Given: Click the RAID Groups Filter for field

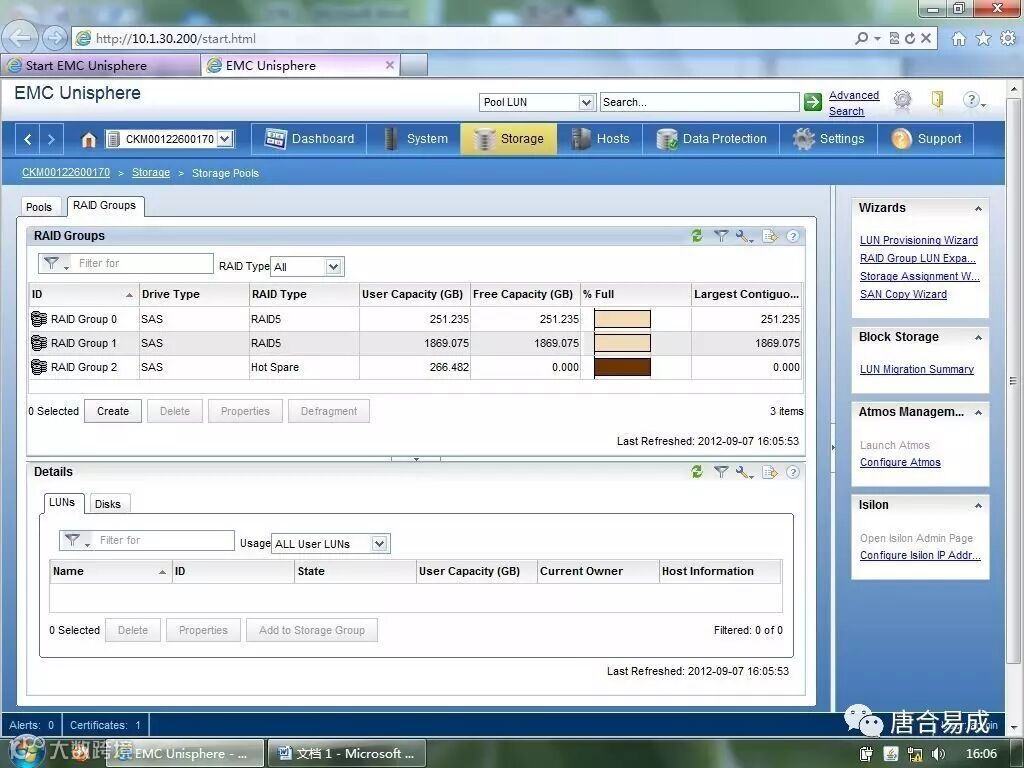Looking at the screenshot, I should pyautogui.click(x=144, y=263).
